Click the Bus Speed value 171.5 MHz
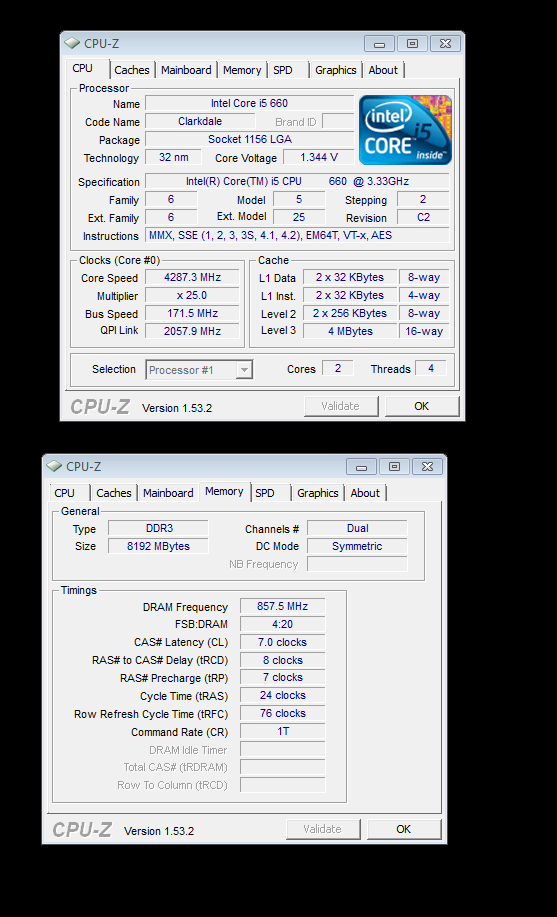Viewport: 557px width, 917px height. click(192, 313)
